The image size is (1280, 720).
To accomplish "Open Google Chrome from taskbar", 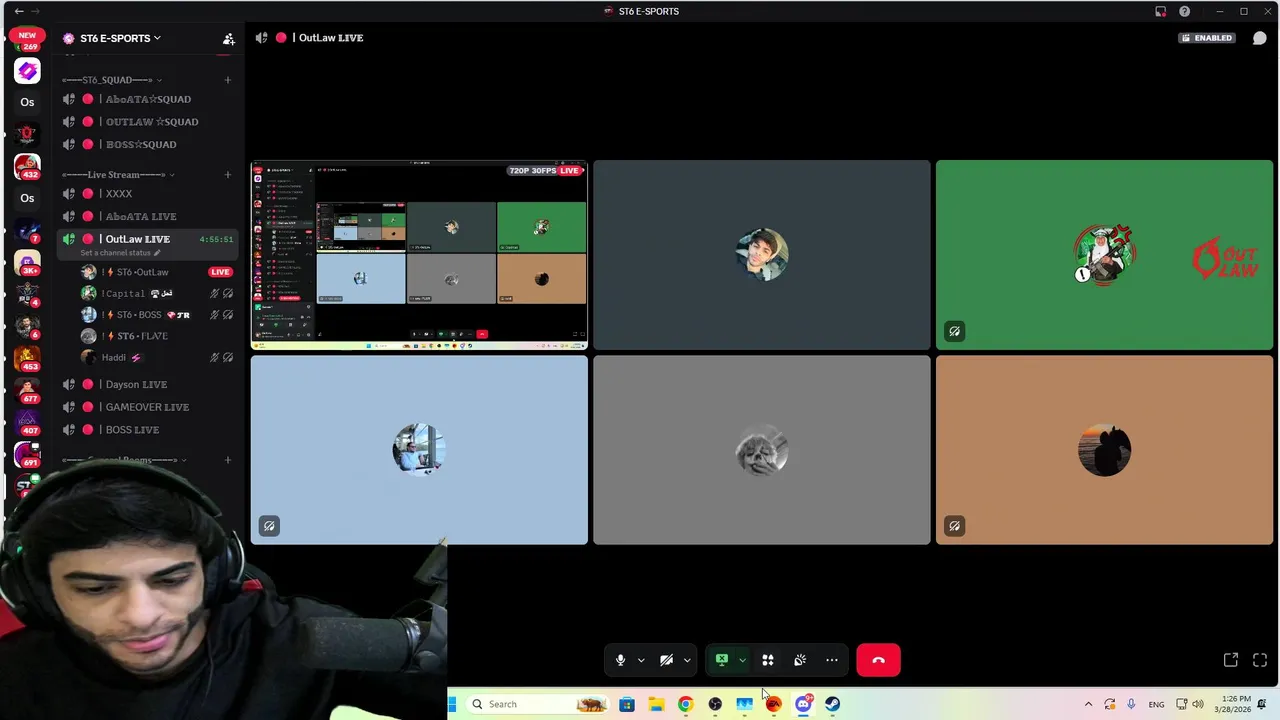I will point(685,704).
